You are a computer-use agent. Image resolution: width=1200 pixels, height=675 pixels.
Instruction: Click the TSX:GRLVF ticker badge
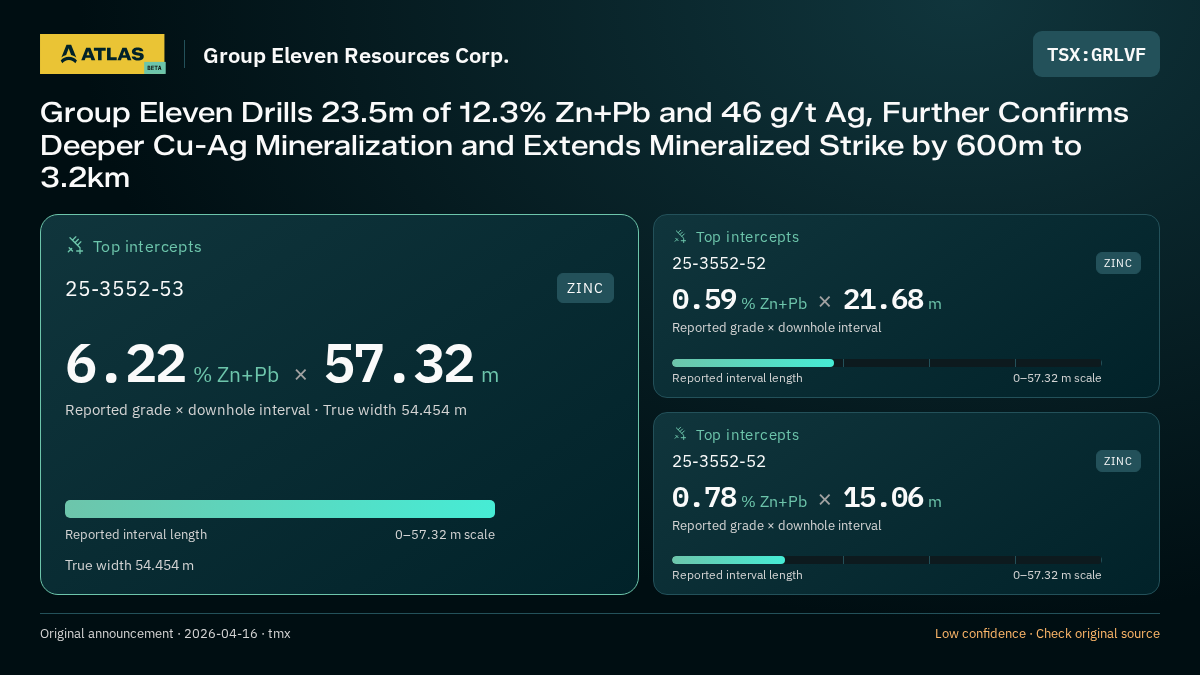point(1096,54)
